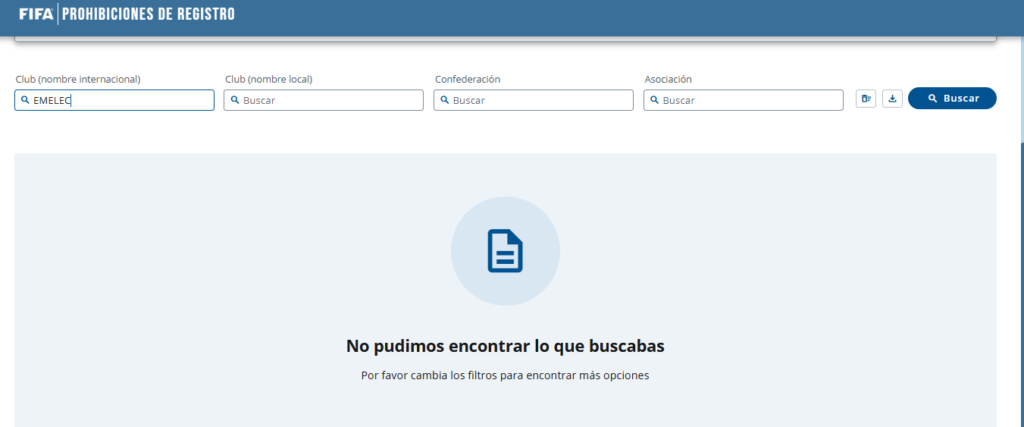Screen dimensions: 1024x427
Task: Click the "No pudimos encontrar lo que buscabas" heading
Action: 505,346
